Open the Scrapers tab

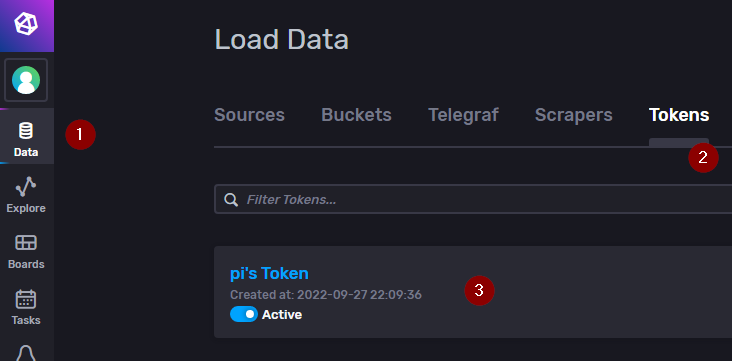(573, 115)
